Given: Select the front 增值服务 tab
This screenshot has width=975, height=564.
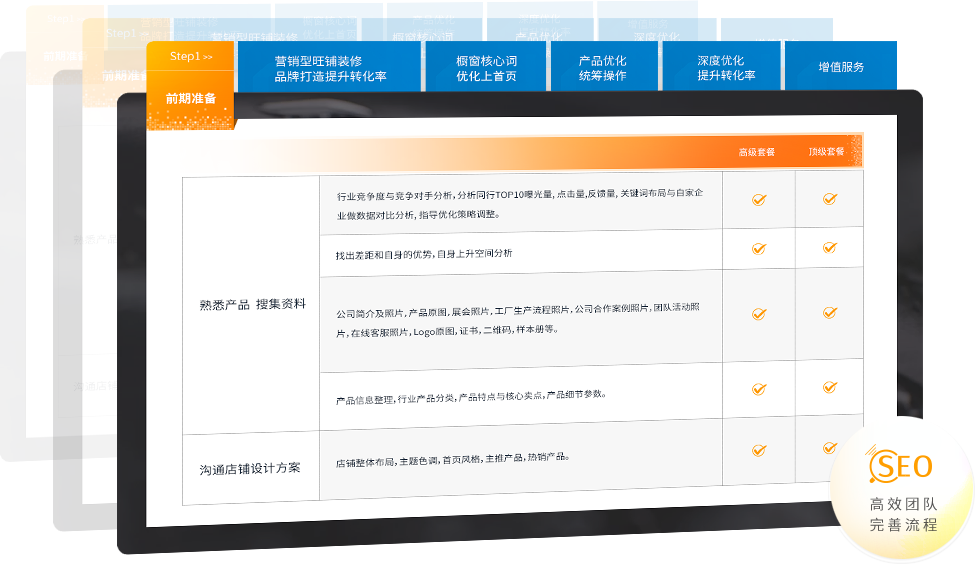Looking at the screenshot, I should click(x=840, y=67).
